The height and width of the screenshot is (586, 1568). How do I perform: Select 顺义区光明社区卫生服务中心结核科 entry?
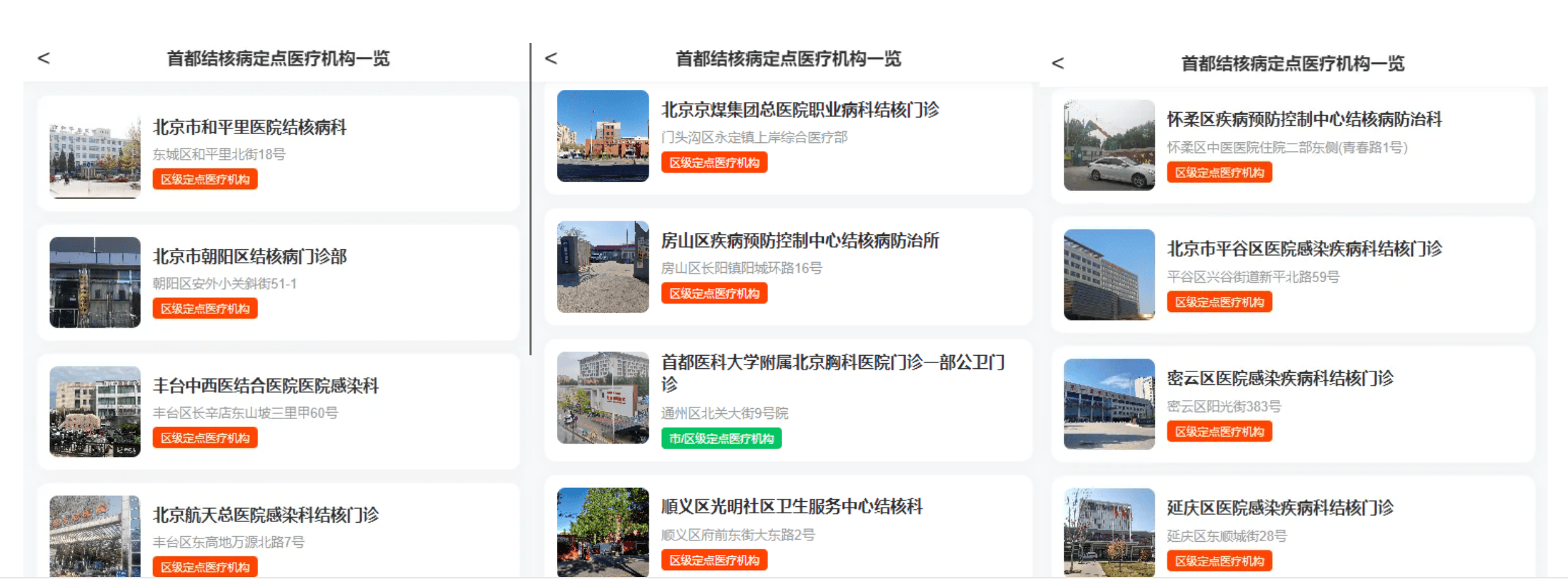[785, 532]
